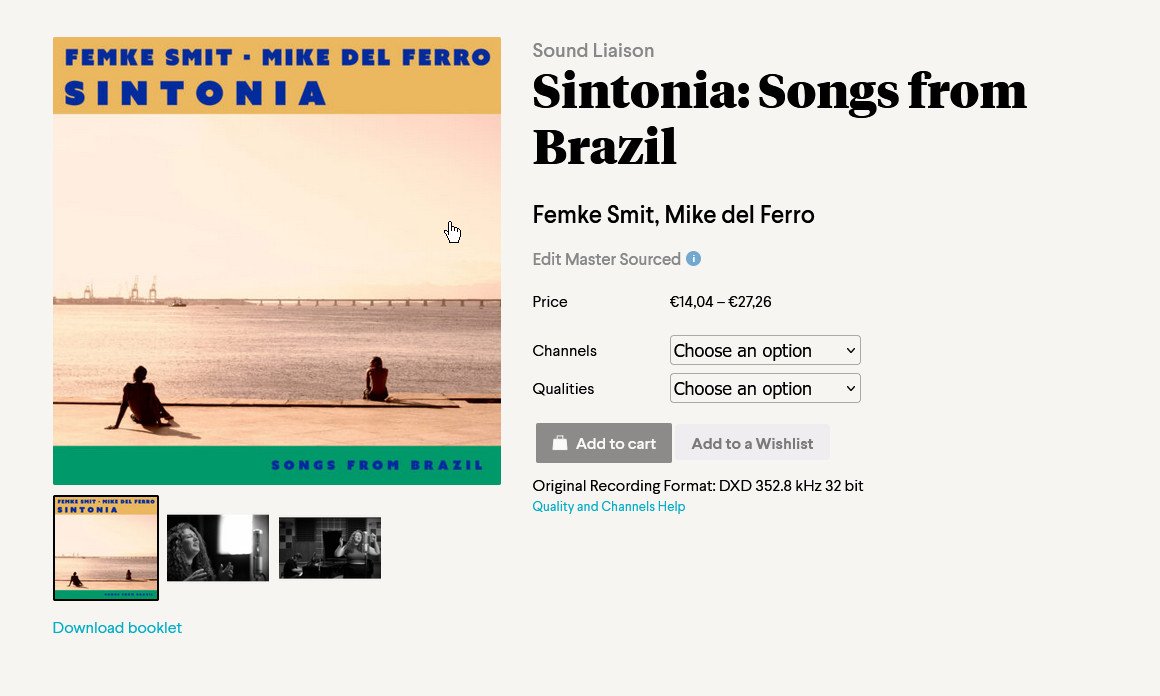Click the Add to cart button label
The image size is (1160, 696).
(616, 444)
